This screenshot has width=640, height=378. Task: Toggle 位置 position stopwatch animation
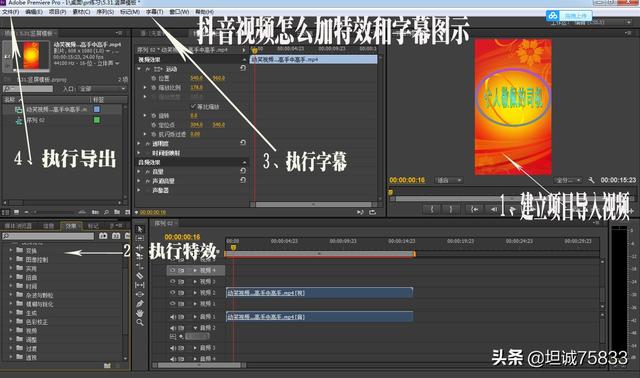click(x=154, y=78)
